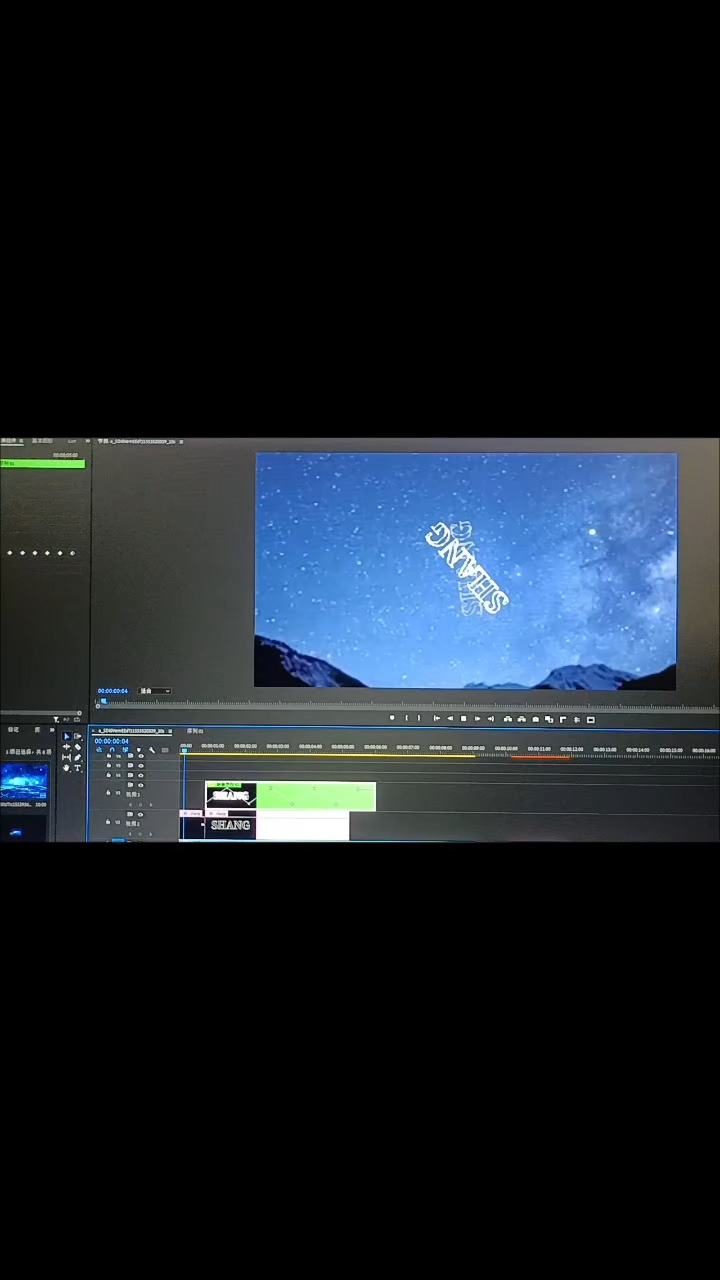Switch to Effect Controls tab
The height and width of the screenshot is (1280, 720).
pyautogui.click(x=11, y=440)
